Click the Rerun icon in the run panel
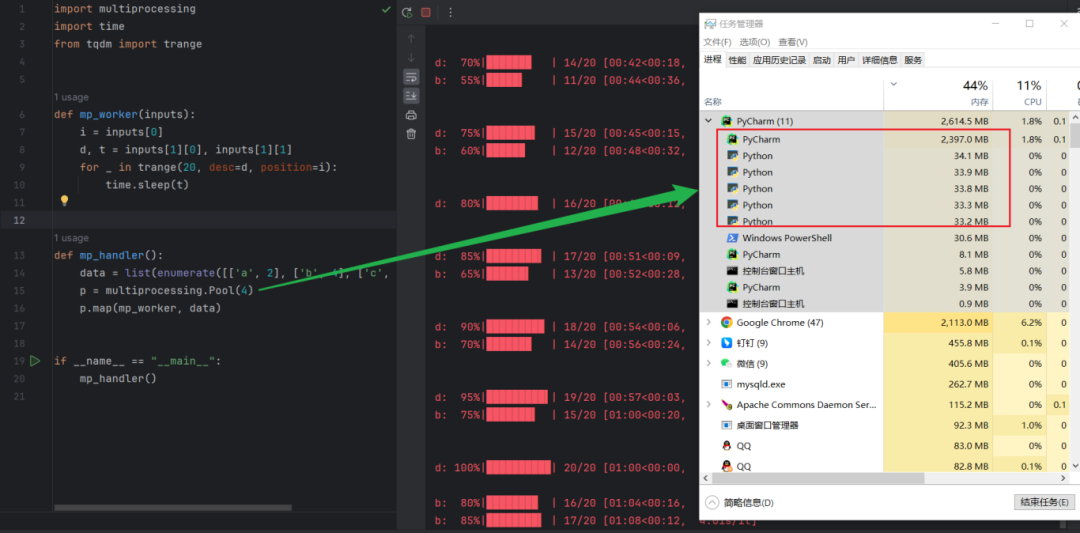 (x=408, y=12)
